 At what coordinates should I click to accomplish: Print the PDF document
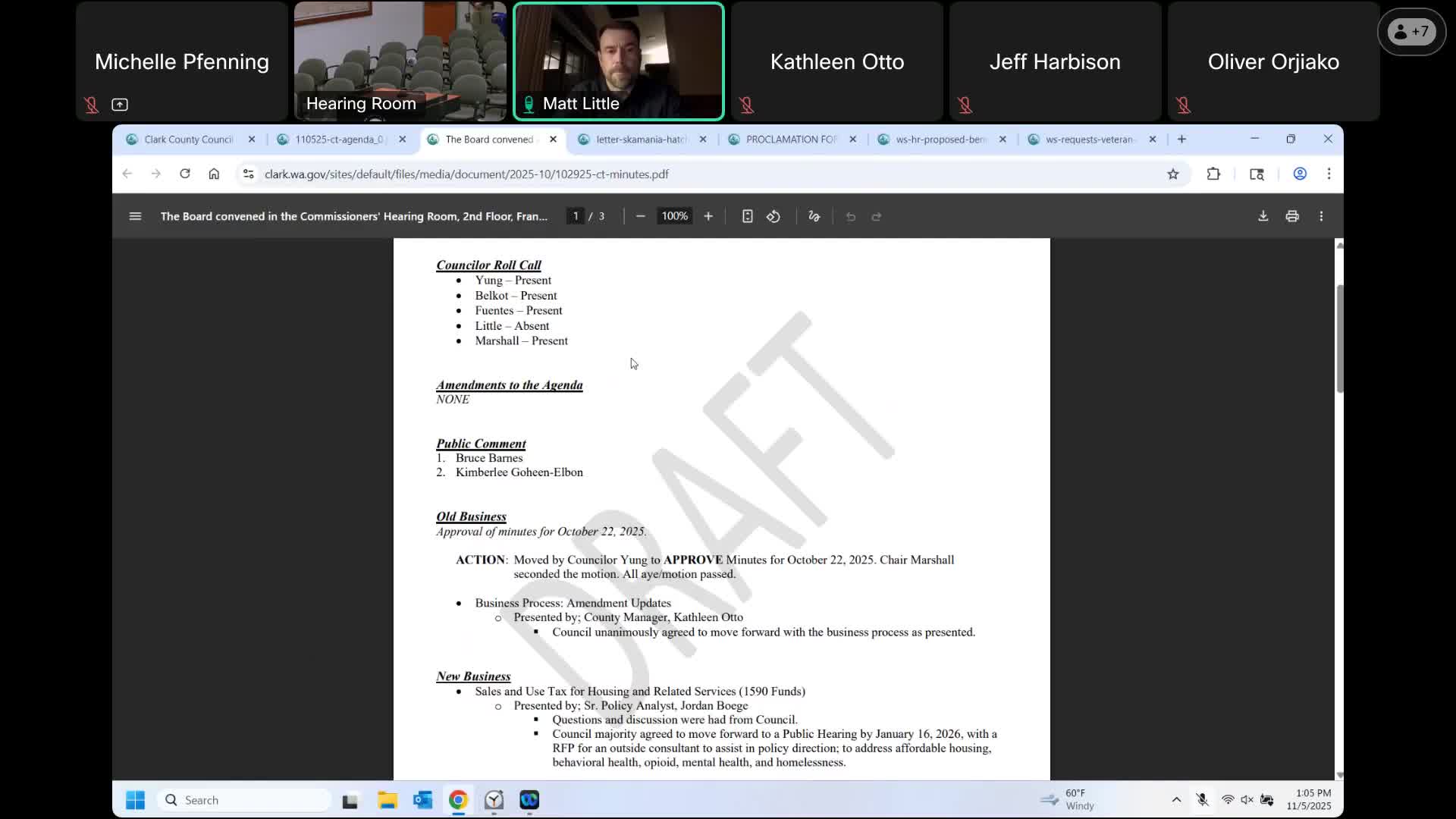(1292, 216)
